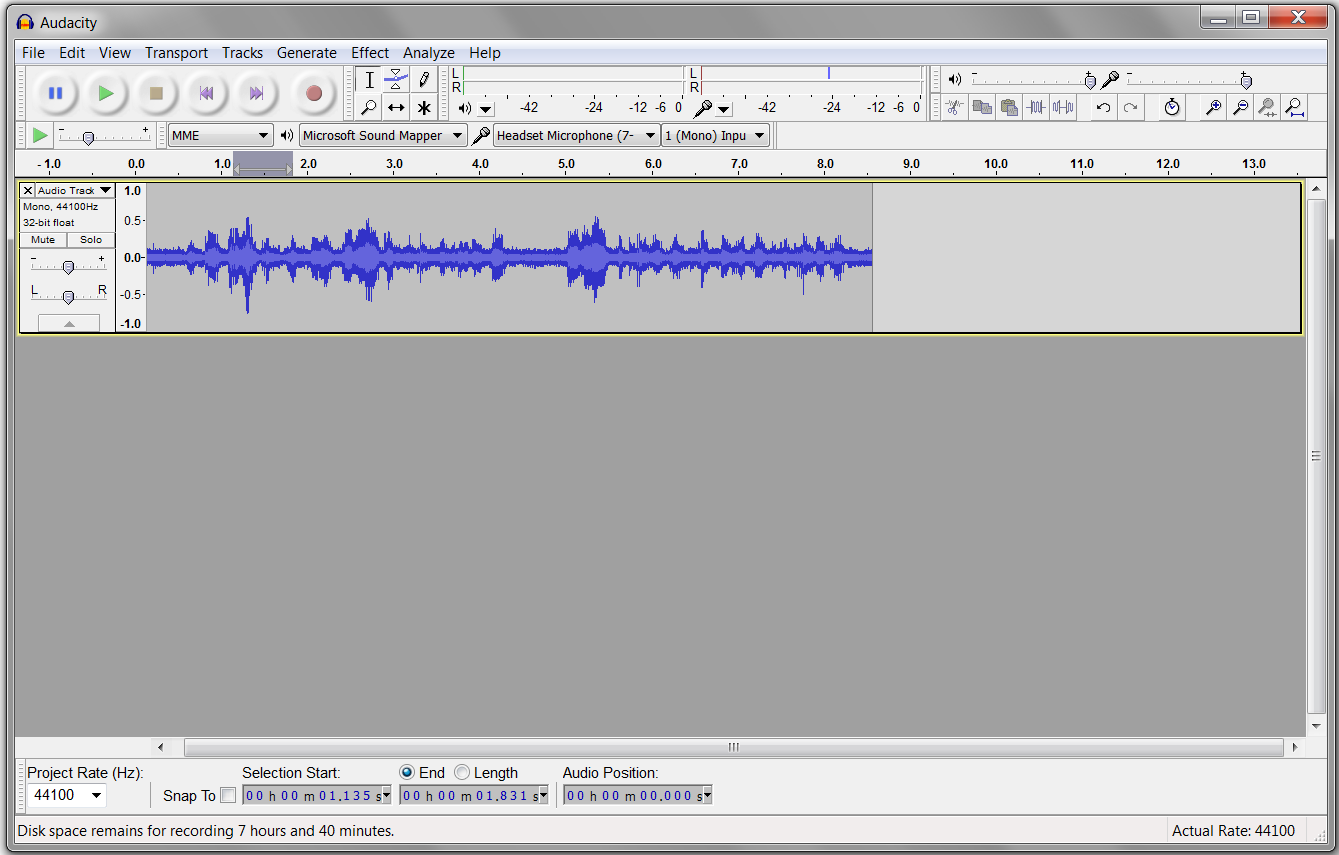
Task: Solo the Audio Track
Action: click(91, 240)
